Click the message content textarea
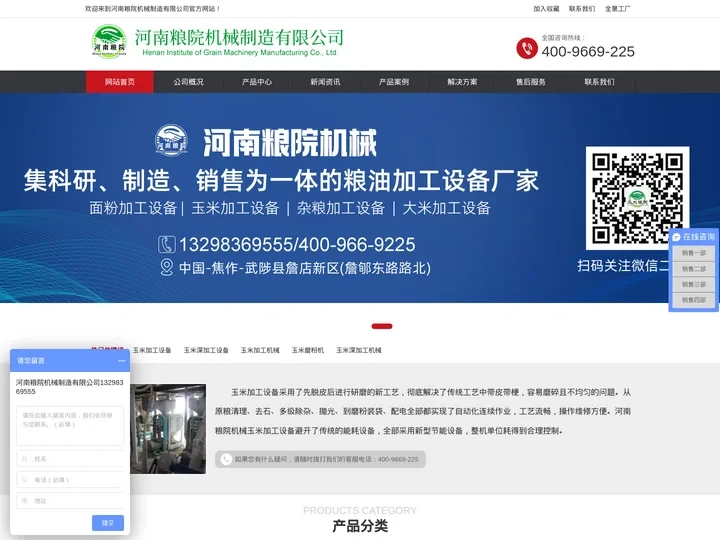The width and height of the screenshot is (720, 540). [x=70, y=426]
